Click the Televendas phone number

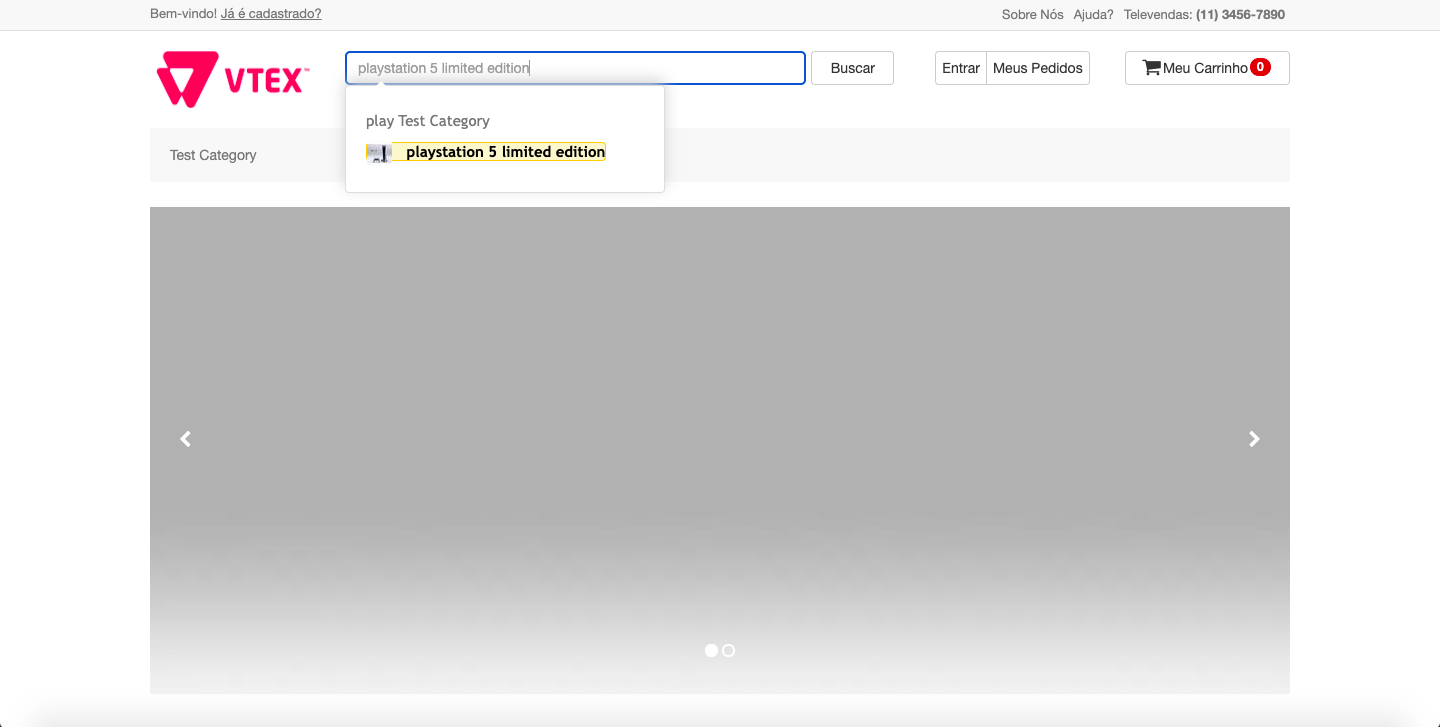point(1240,14)
